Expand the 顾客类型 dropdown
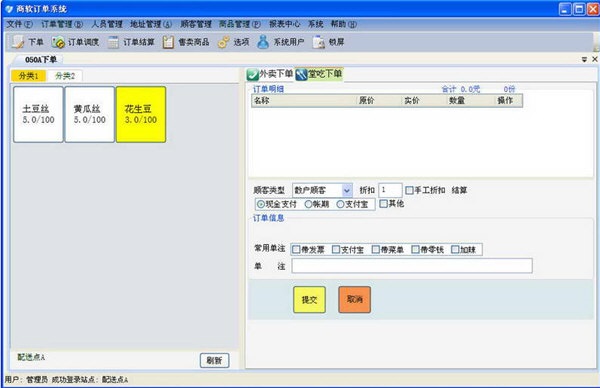The image size is (600, 388). tap(347, 190)
